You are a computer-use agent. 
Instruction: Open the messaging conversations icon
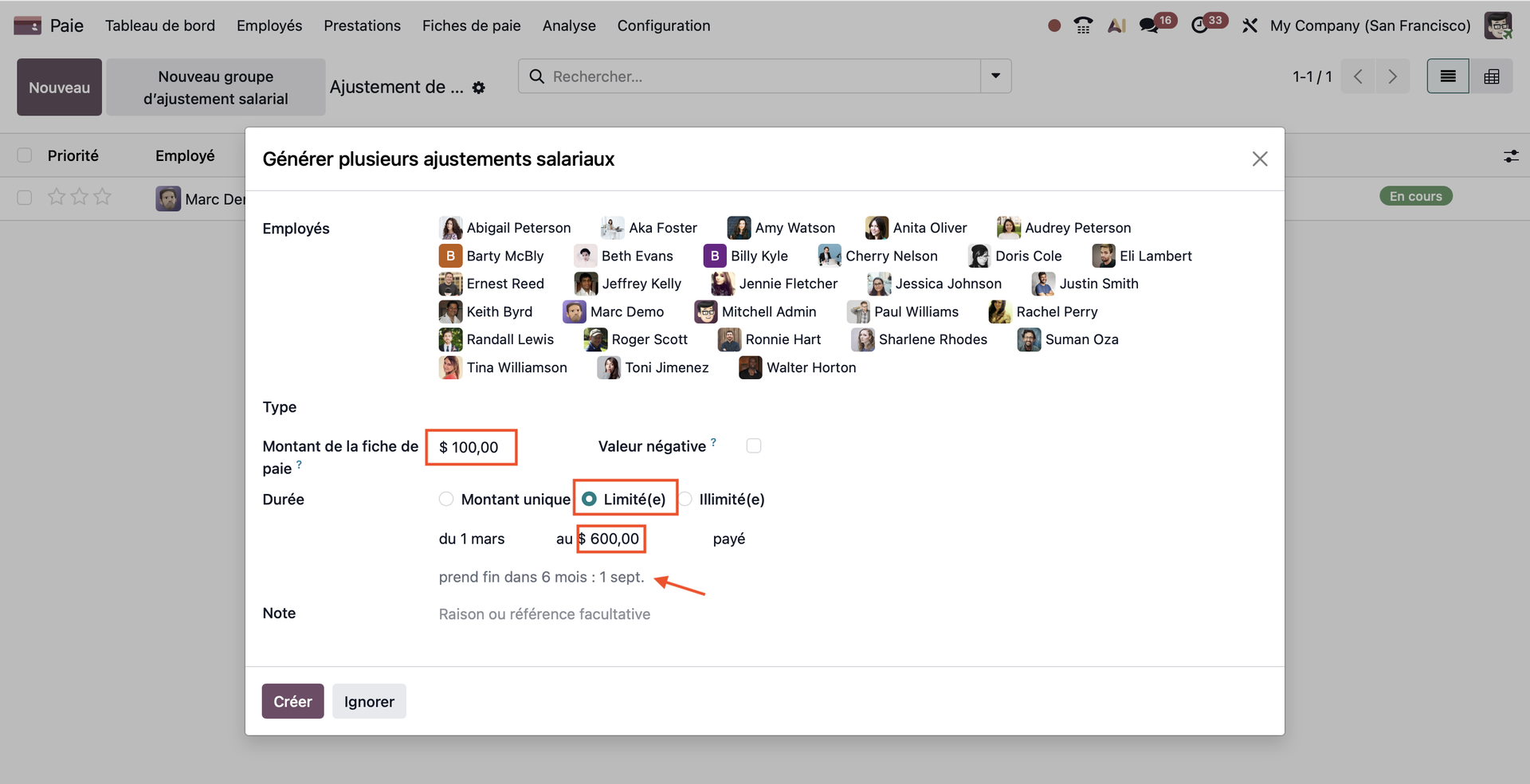(x=1148, y=25)
